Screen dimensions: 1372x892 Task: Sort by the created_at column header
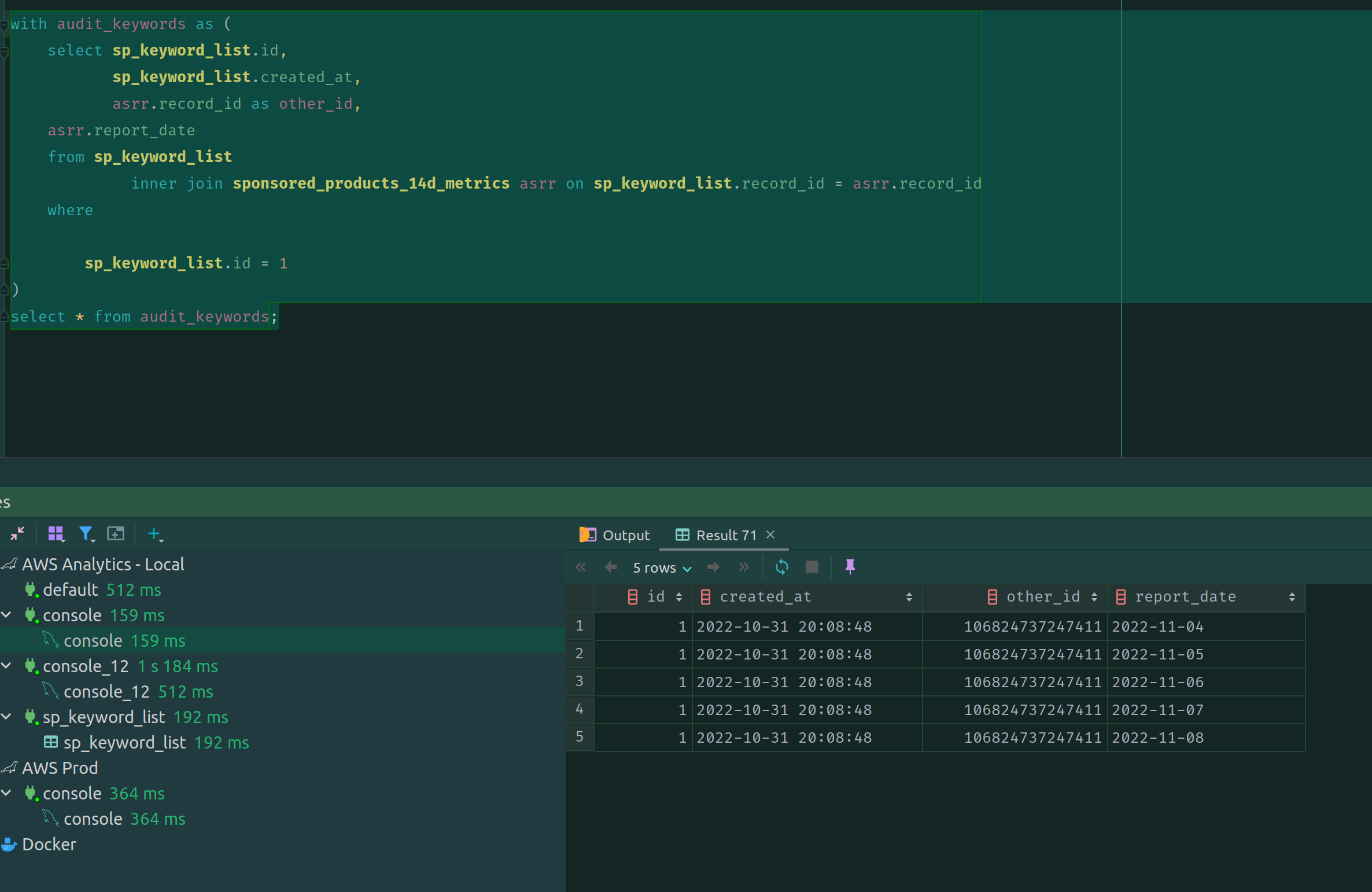click(x=765, y=597)
